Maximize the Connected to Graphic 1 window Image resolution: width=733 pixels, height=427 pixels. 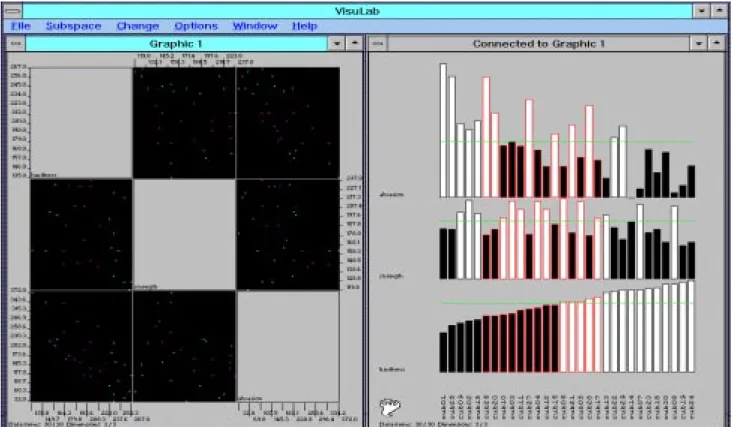point(716,44)
